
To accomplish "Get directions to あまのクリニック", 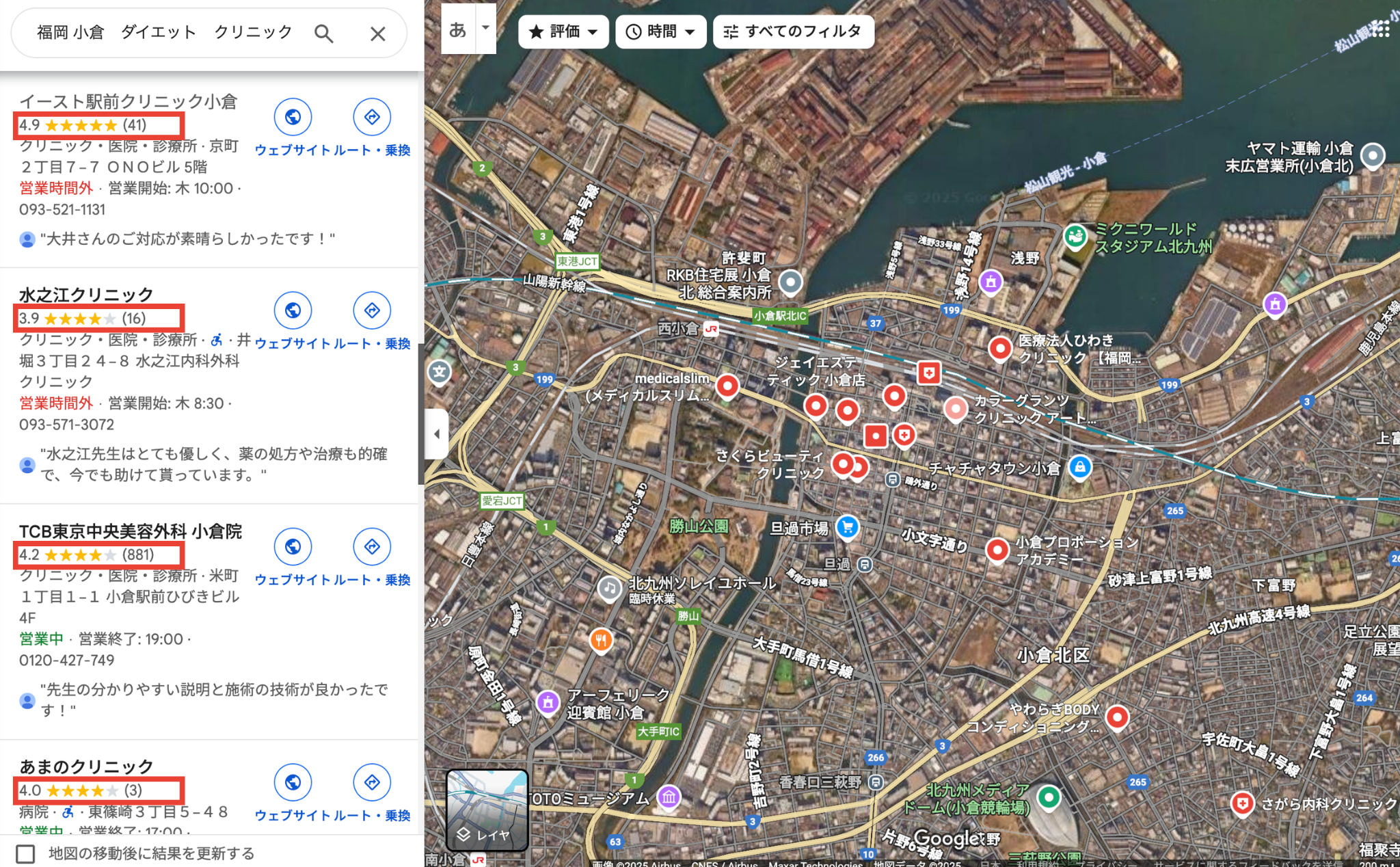I will tap(372, 782).
